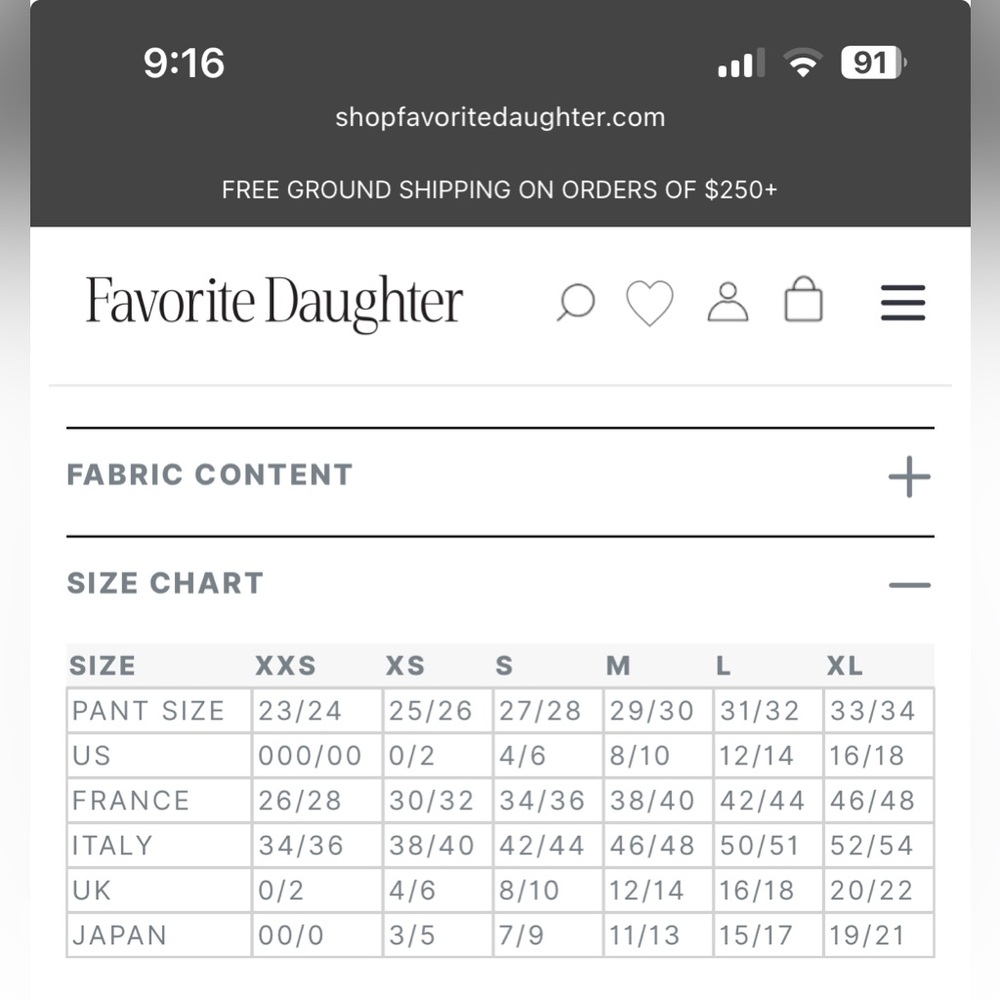Tap the free ground shipping banner
Viewport: 1000px width, 1000px height.
500,189
